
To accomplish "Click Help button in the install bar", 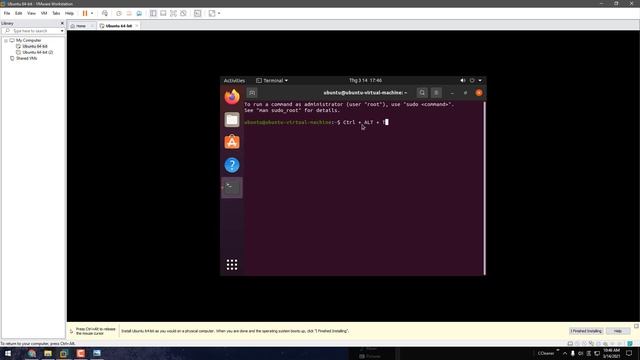I will click(x=618, y=331).
